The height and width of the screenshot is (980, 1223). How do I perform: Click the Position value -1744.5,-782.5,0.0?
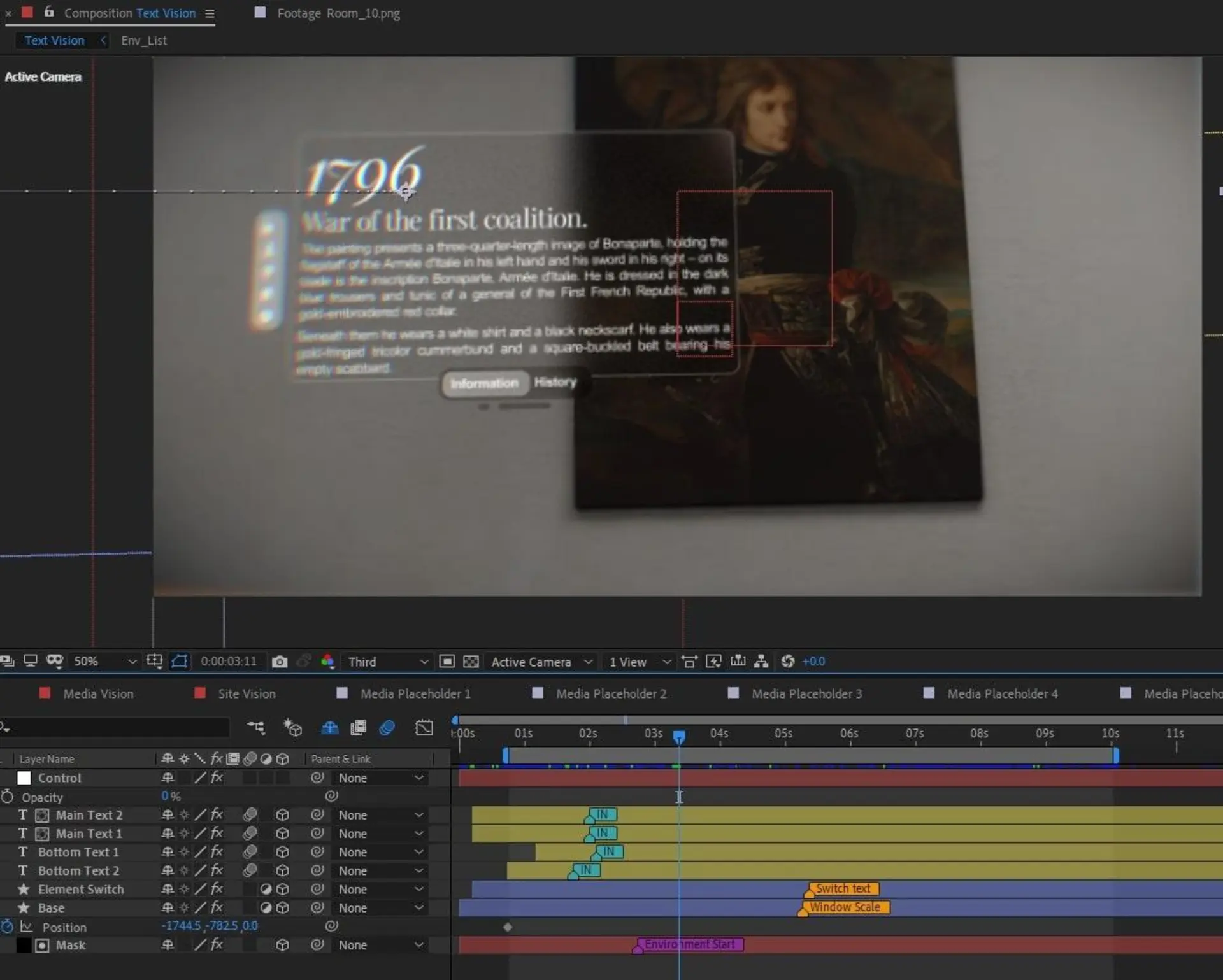(x=210, y=926)
